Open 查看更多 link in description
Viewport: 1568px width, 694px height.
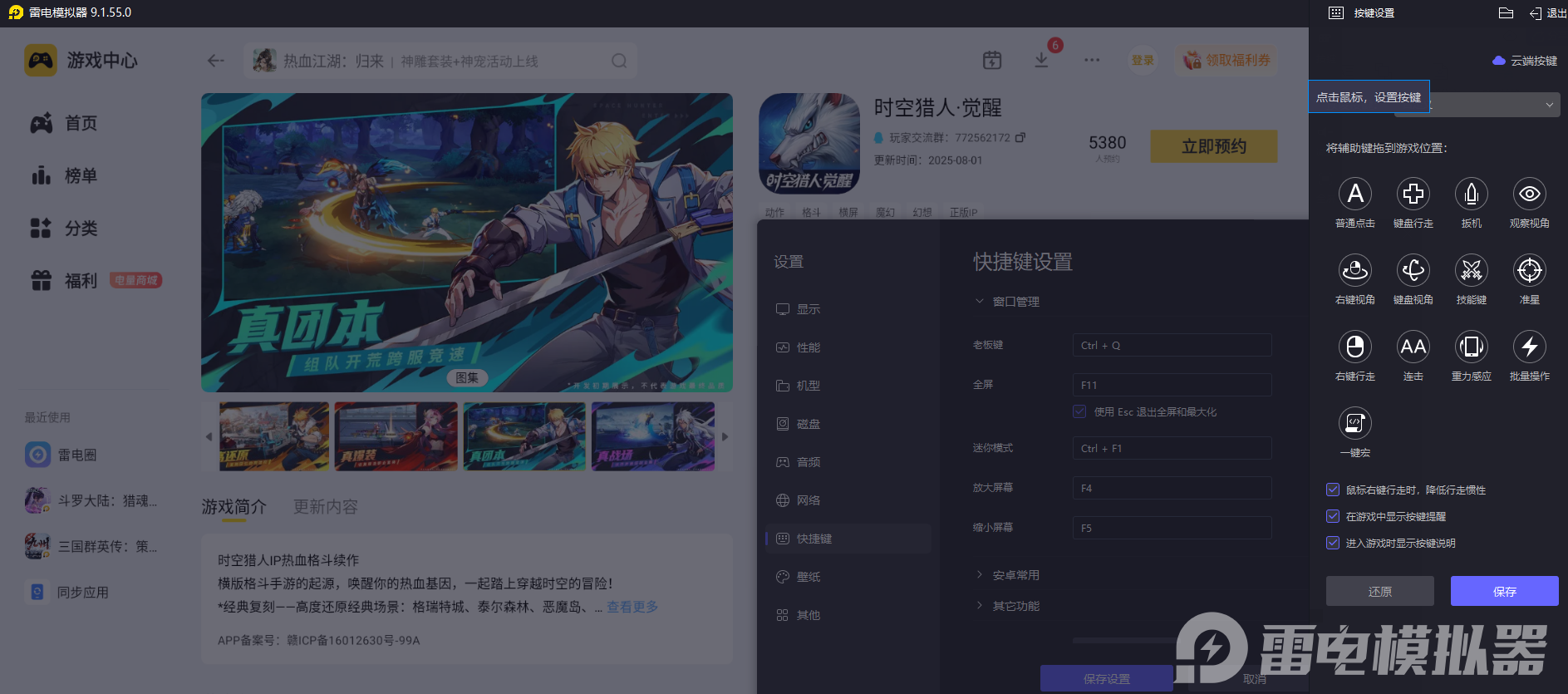tap(632, 607)
